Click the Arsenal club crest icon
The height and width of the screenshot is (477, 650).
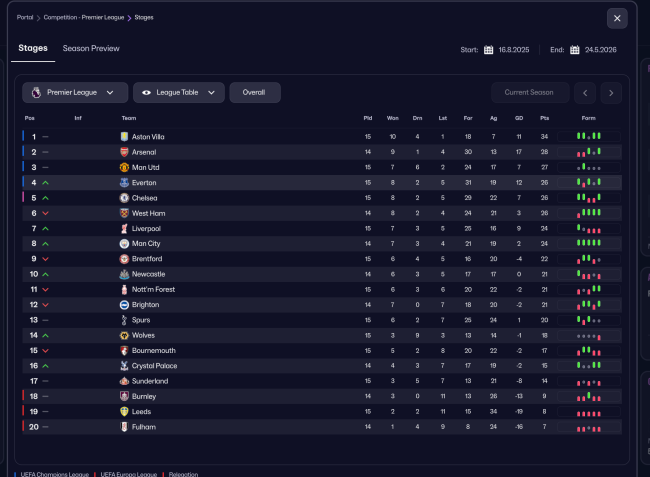[x=124, y=152]
